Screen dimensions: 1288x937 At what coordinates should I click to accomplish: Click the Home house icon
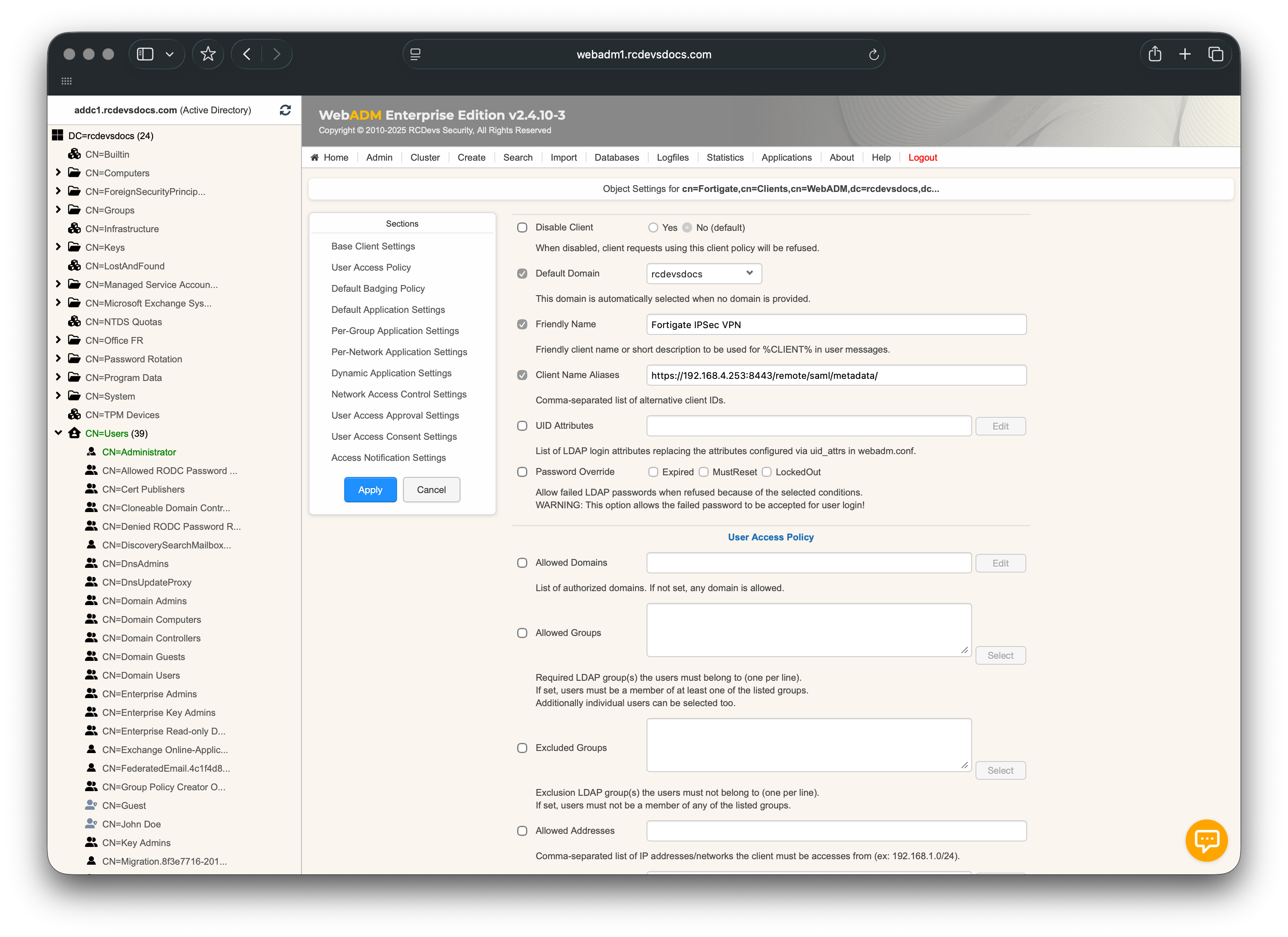[315, 157]
